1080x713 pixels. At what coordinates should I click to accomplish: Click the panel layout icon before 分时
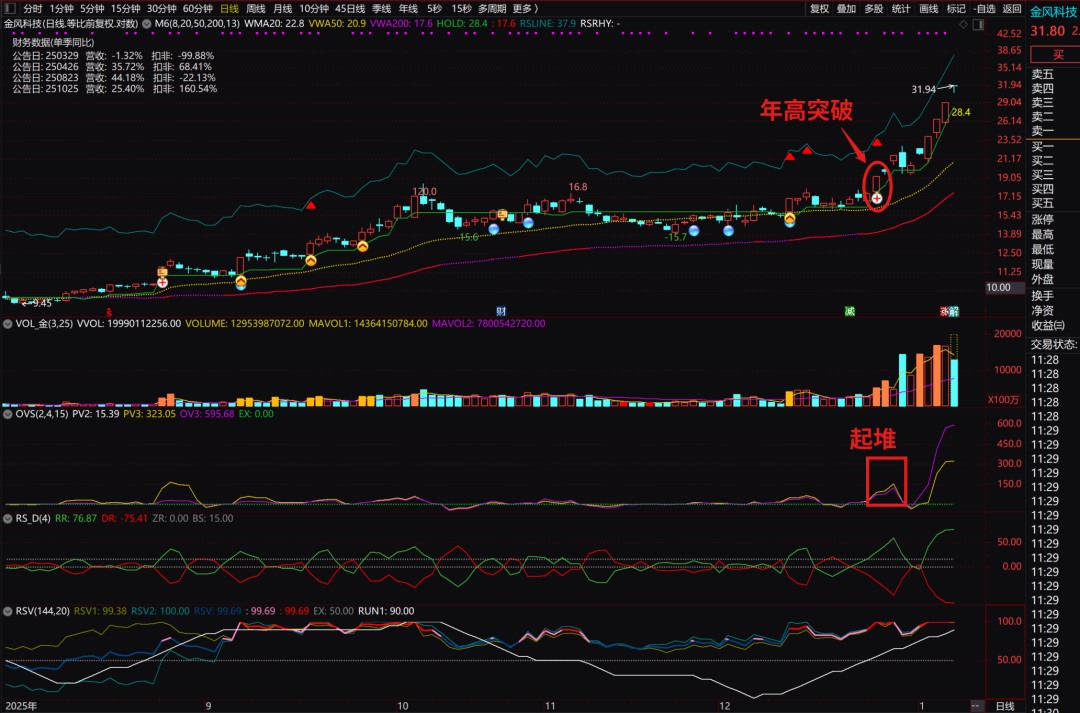pyautogui.click(x=10, y=8)
